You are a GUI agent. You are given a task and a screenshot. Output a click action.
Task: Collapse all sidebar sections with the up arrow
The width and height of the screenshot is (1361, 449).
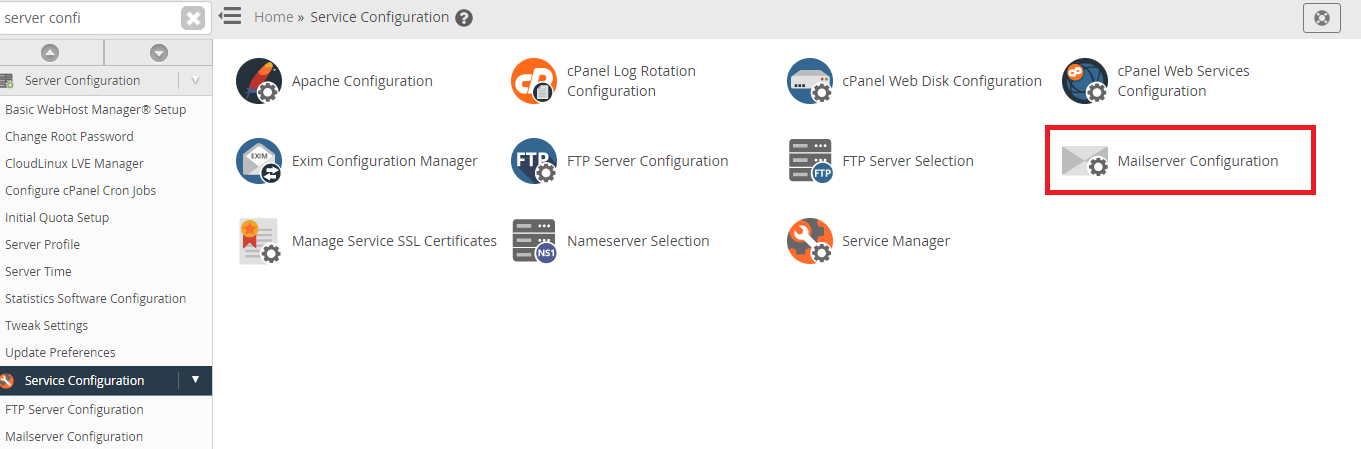[50, 53]
